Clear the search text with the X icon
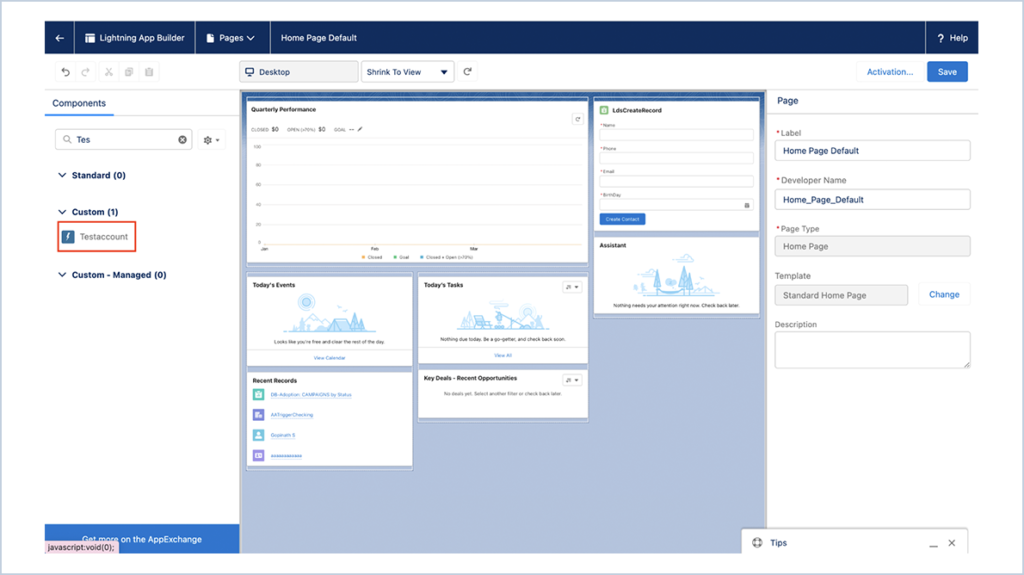 click(182, 139)
